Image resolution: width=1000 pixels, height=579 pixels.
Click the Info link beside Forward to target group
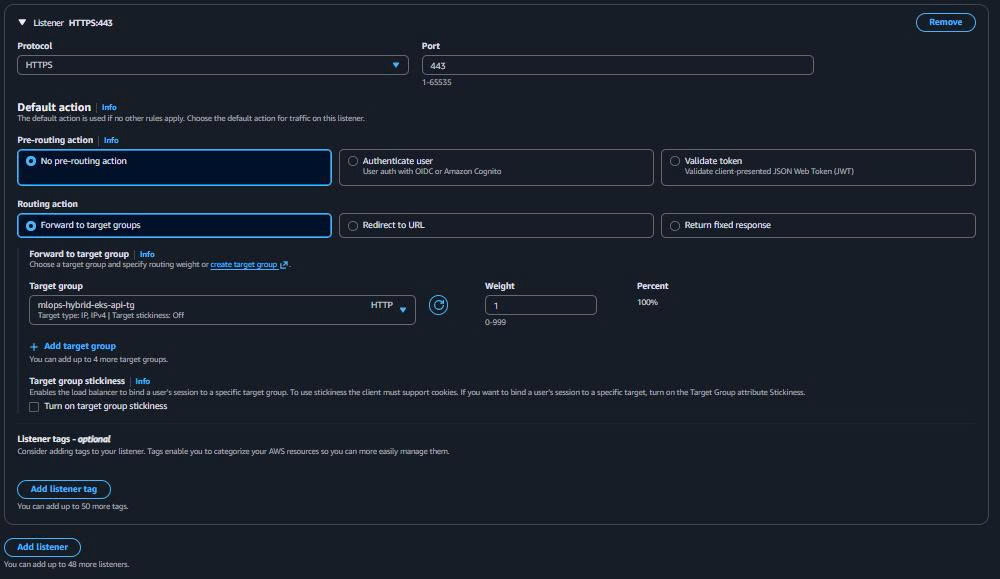pos(147,254)
